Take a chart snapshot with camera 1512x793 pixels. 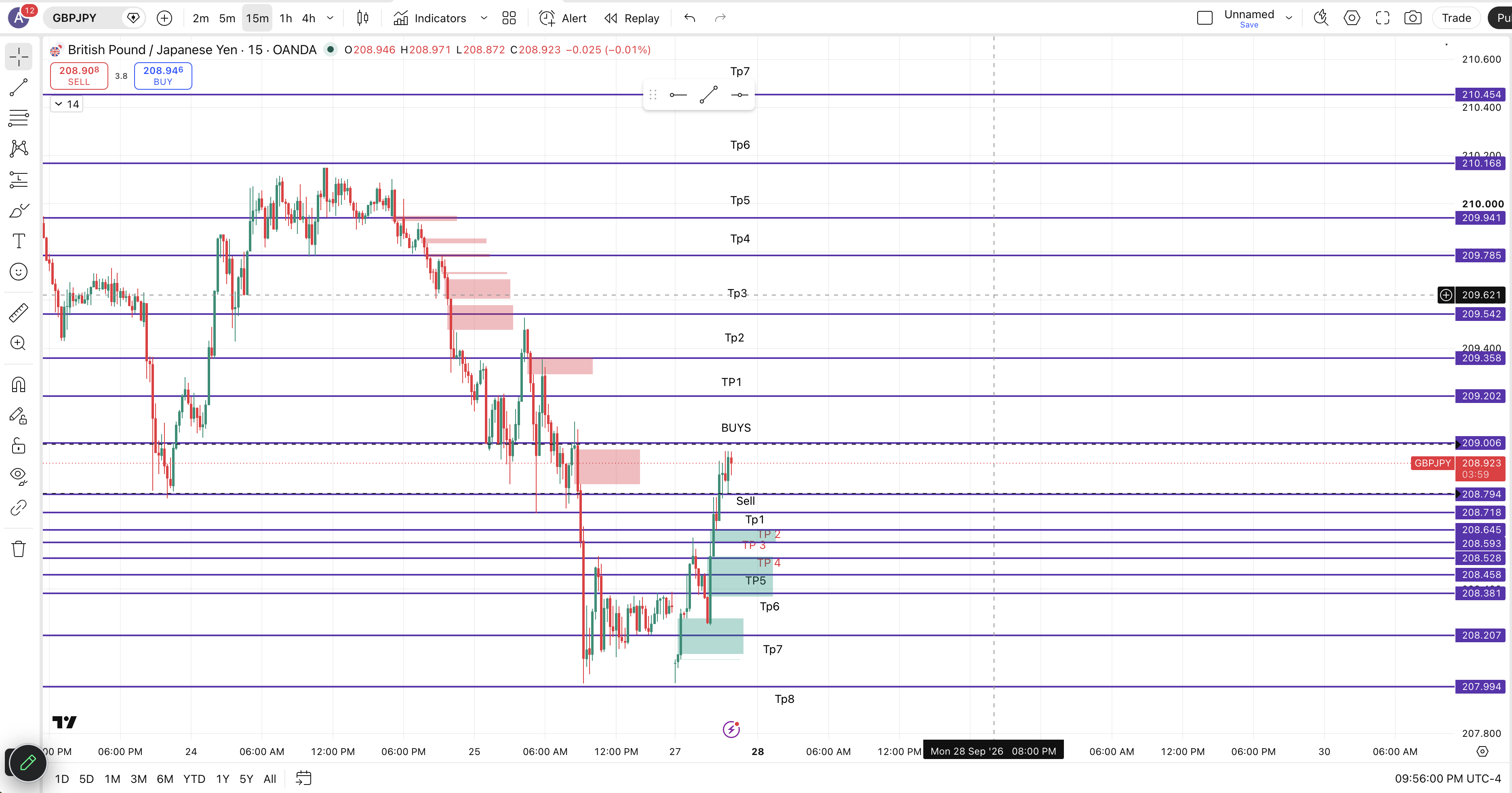pos(1413,18)
